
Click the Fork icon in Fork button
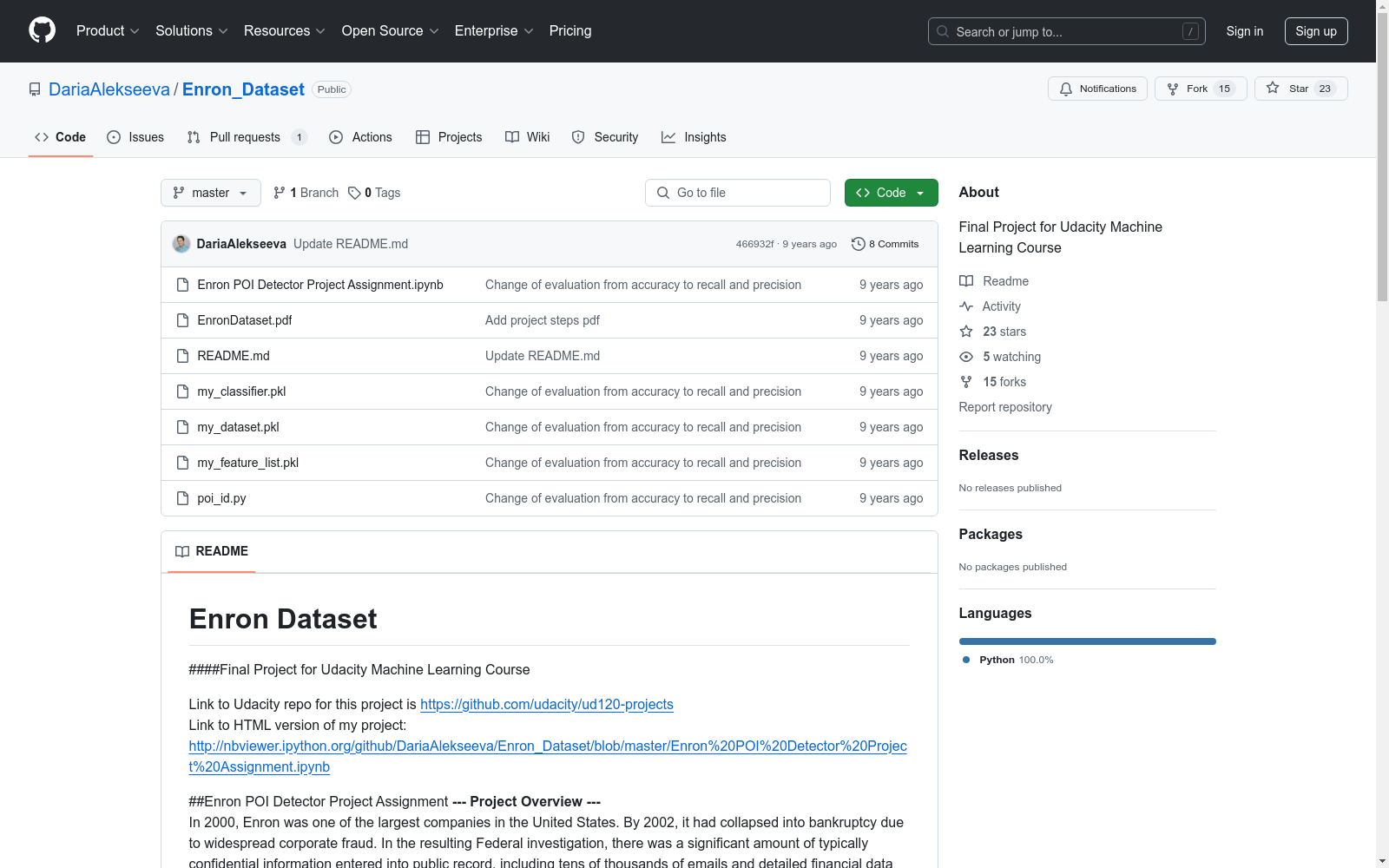(1173, 89)
